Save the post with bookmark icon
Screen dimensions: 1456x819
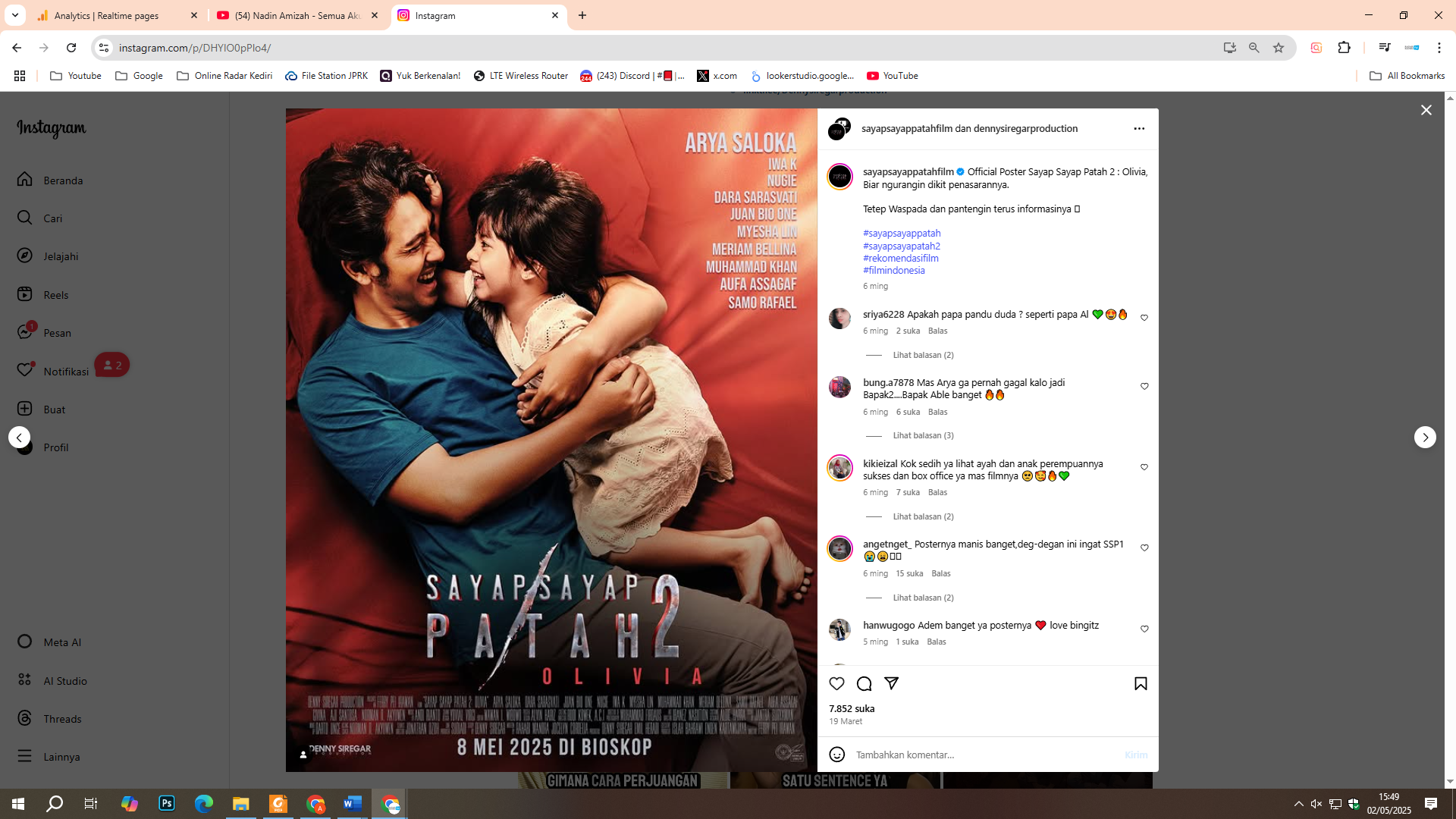(x=1141, y=683)
